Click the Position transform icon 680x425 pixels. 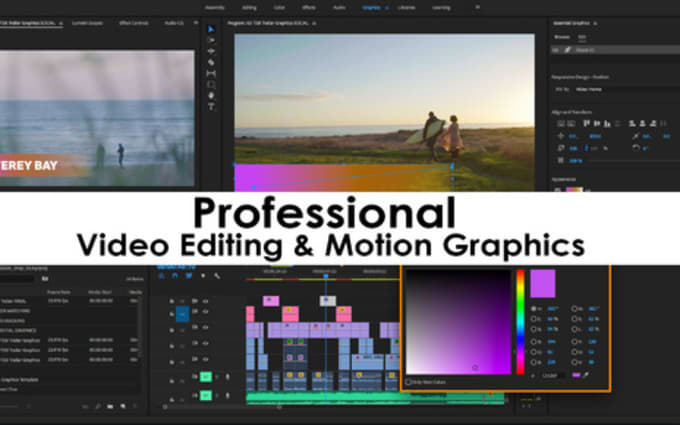point(560,136)
